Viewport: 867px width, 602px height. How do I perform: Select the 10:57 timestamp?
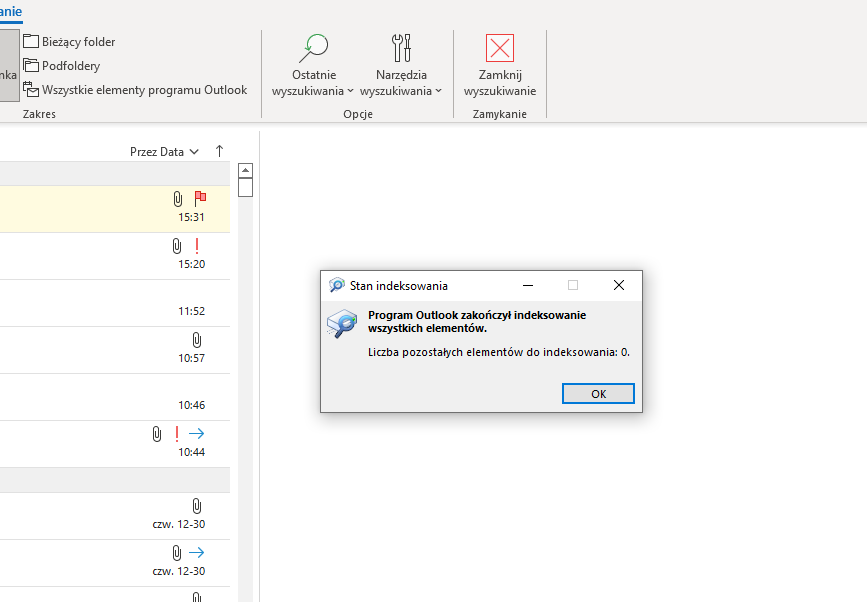click(x=191, y=358)
